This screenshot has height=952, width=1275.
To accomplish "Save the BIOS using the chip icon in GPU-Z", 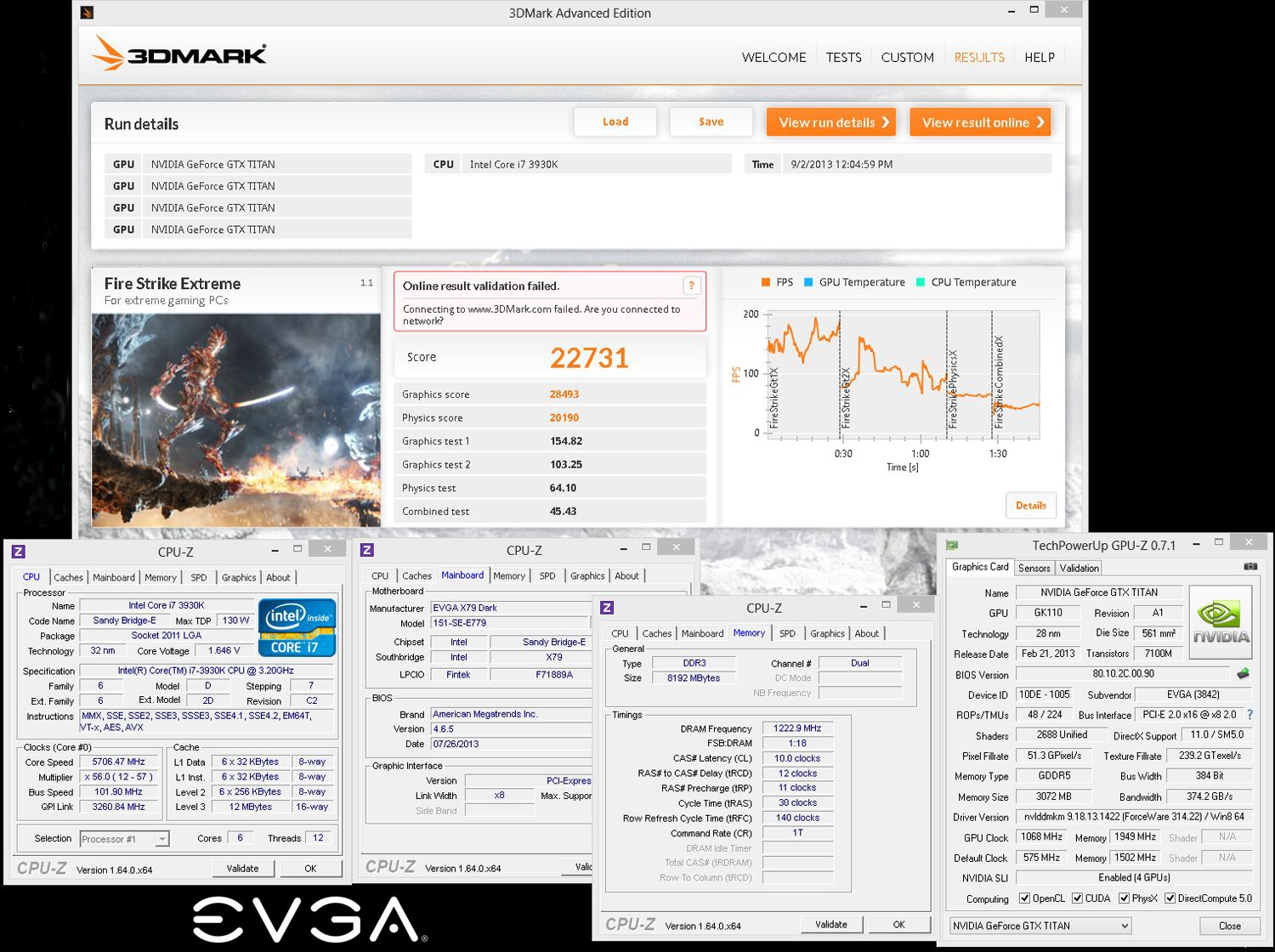I will [x=1243, y=674].
